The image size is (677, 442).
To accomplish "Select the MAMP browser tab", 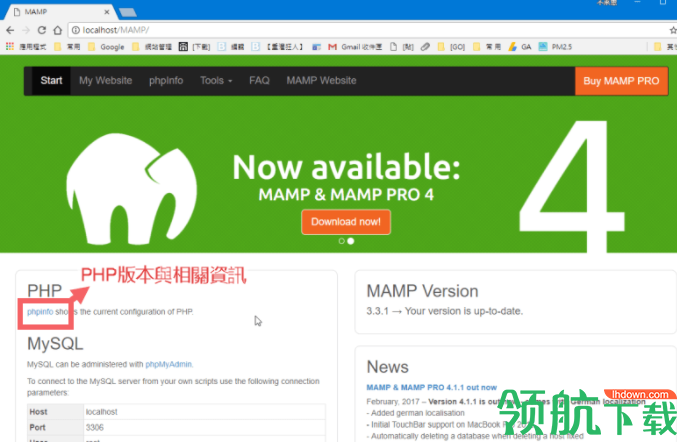I will click(x=60, y=12).
